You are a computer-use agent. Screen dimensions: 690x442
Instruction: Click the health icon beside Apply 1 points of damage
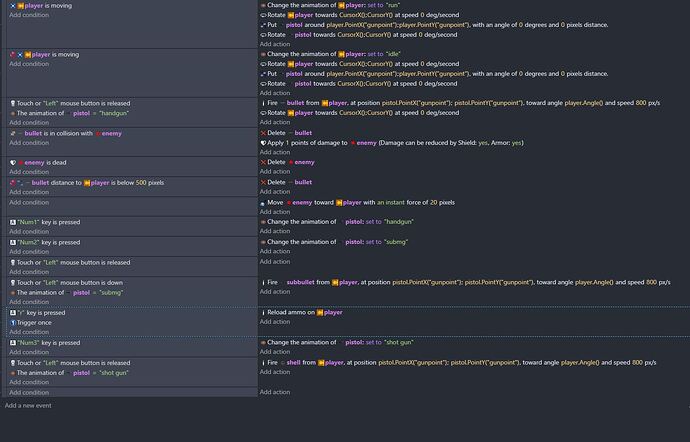(263, 143)
